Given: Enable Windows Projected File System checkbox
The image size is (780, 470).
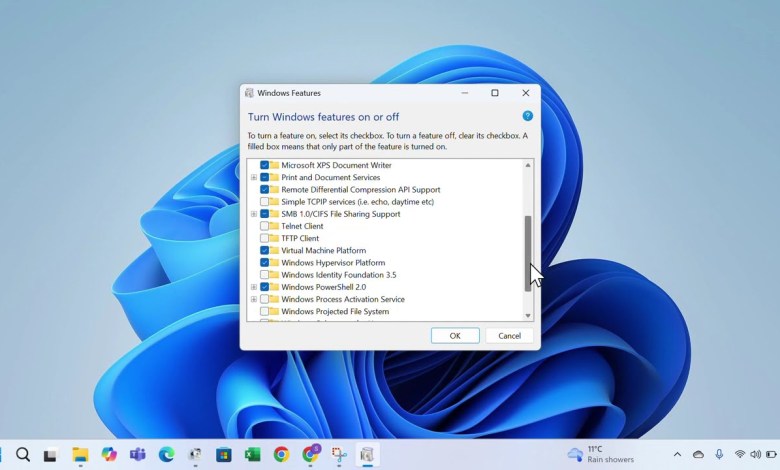Looking at the screenshot, I should [x=265, y=311].
